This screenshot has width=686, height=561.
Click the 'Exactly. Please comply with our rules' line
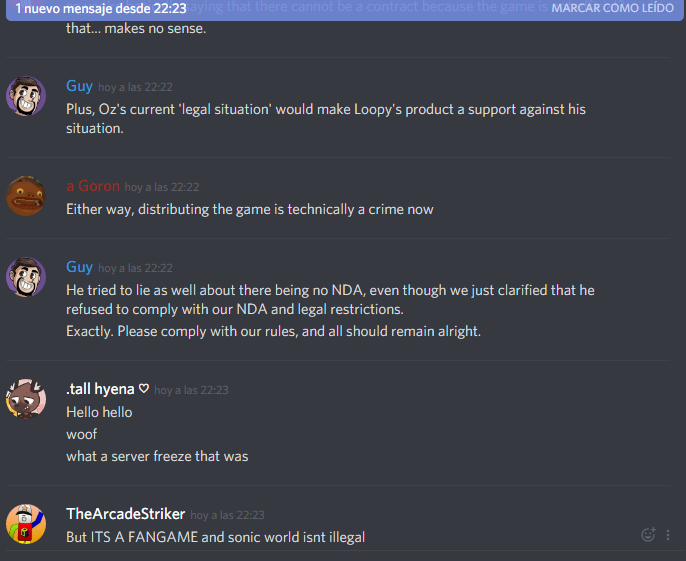point(273,331)
